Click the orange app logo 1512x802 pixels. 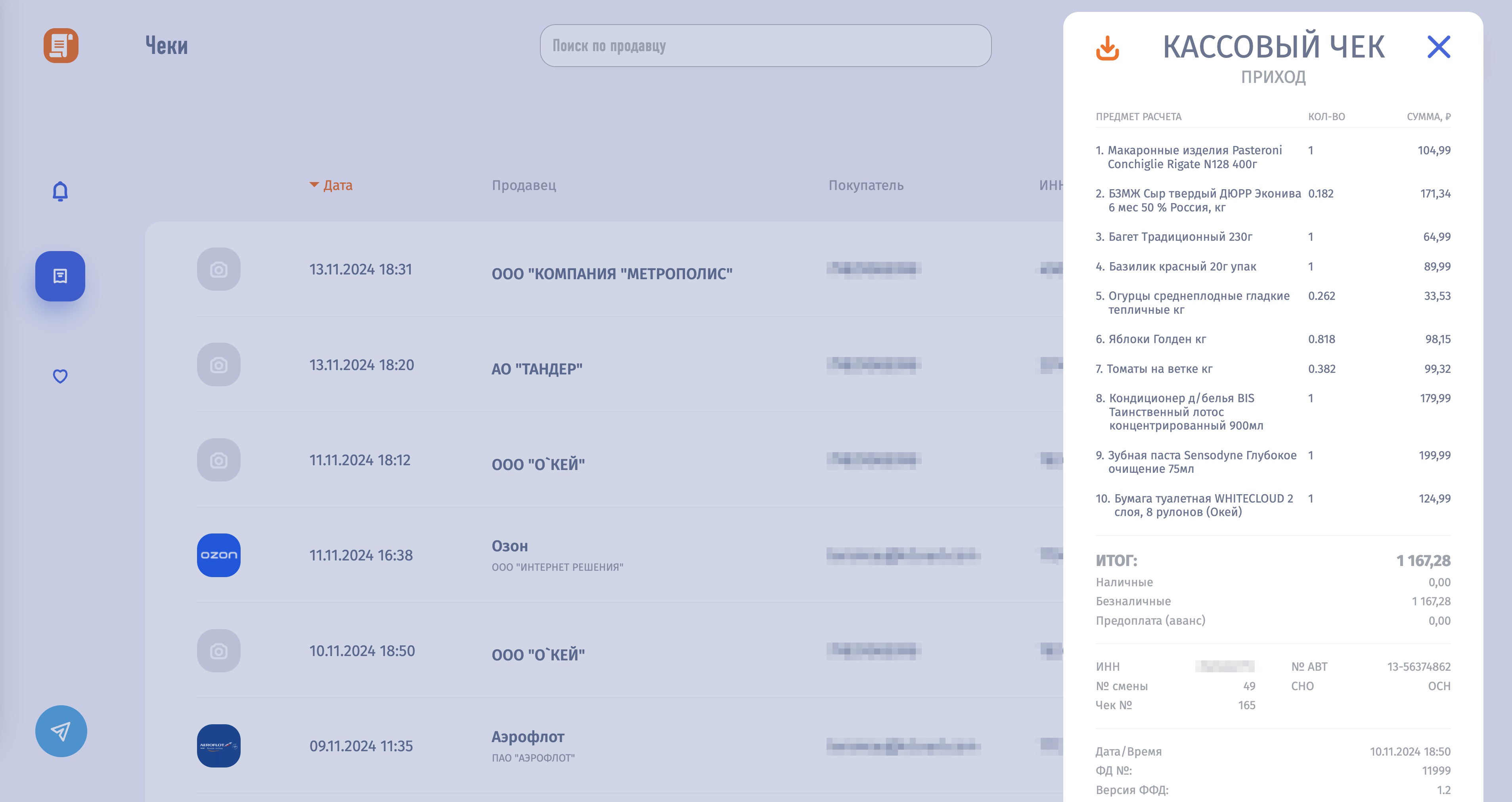click(x=61, y=46)
